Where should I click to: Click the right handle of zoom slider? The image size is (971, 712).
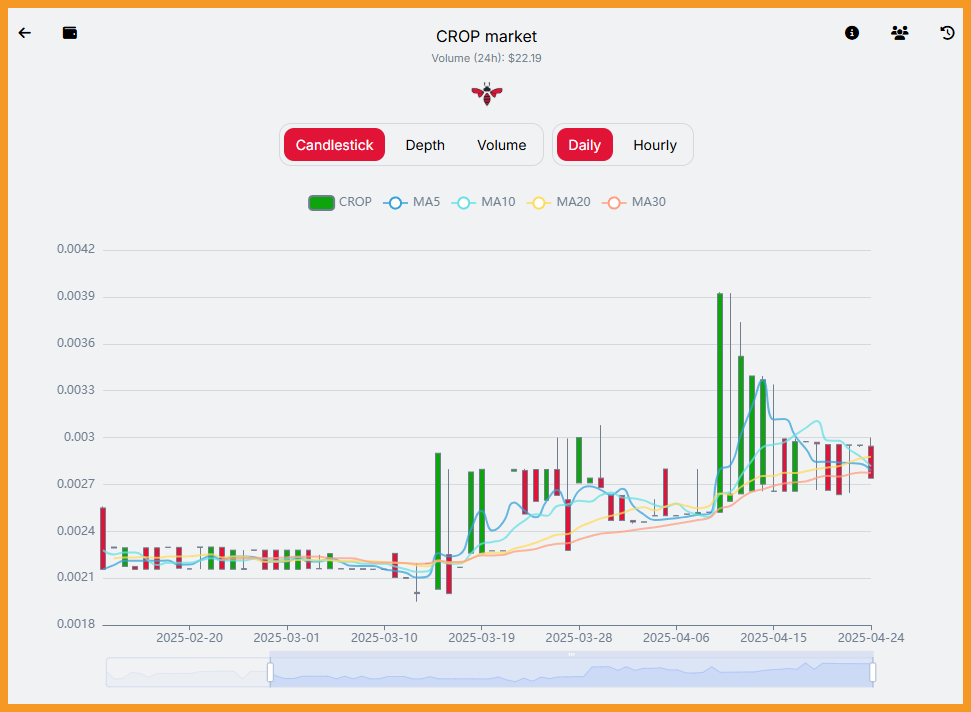coord(873,672)
